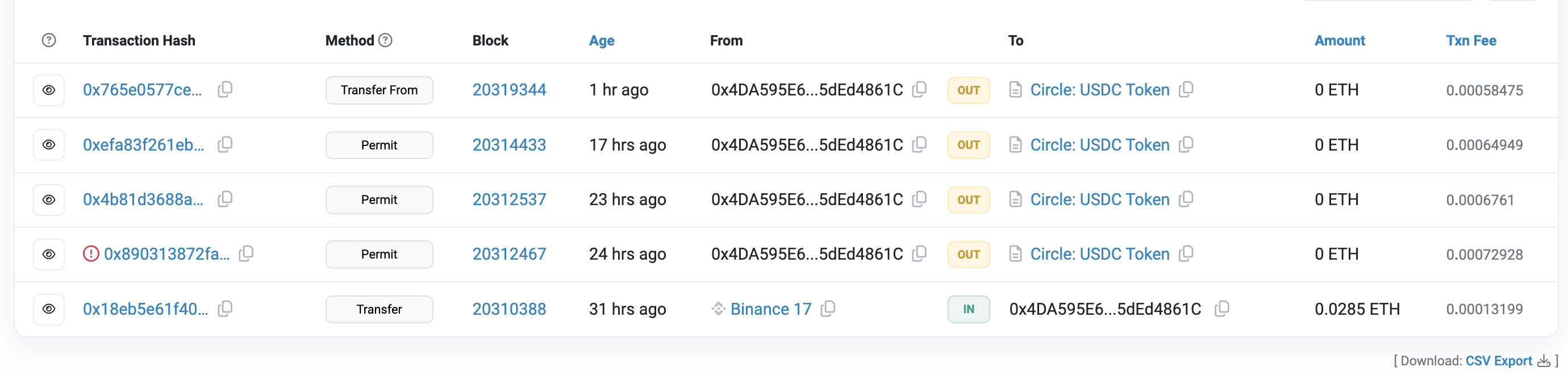Open the Binance 17 address link
The height and width of the screenshot is (375, 1568).
coord(770,309)
